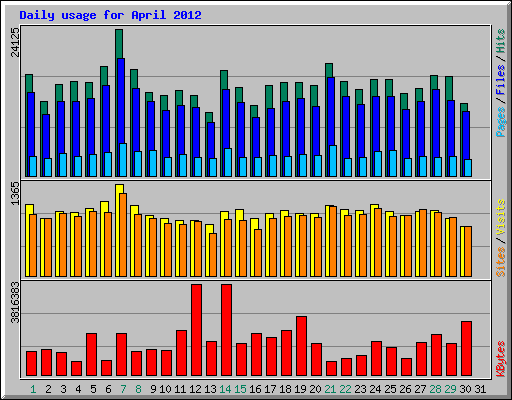Click the red KBytes bar for day 12

[x=196, y=330]
